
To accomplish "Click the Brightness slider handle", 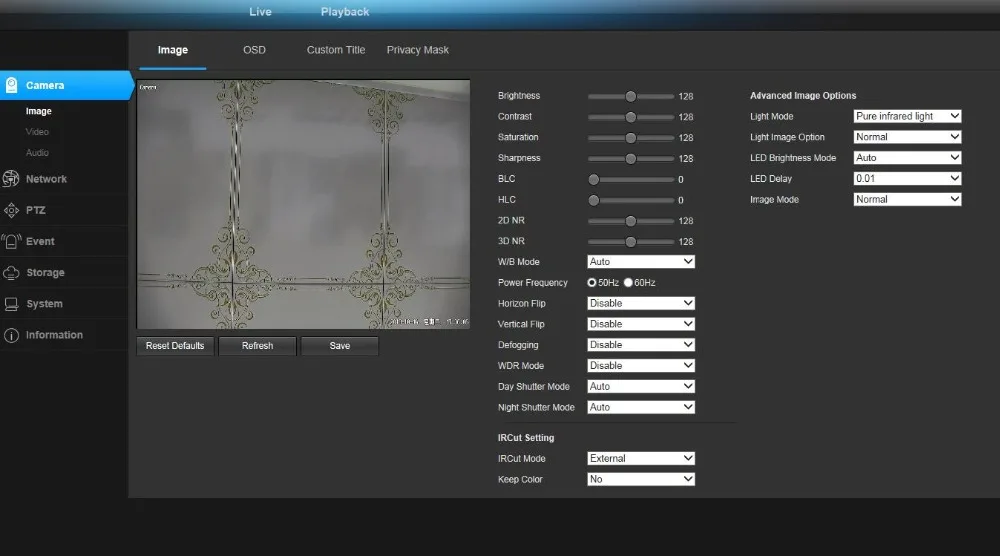I will click(631, 96).
